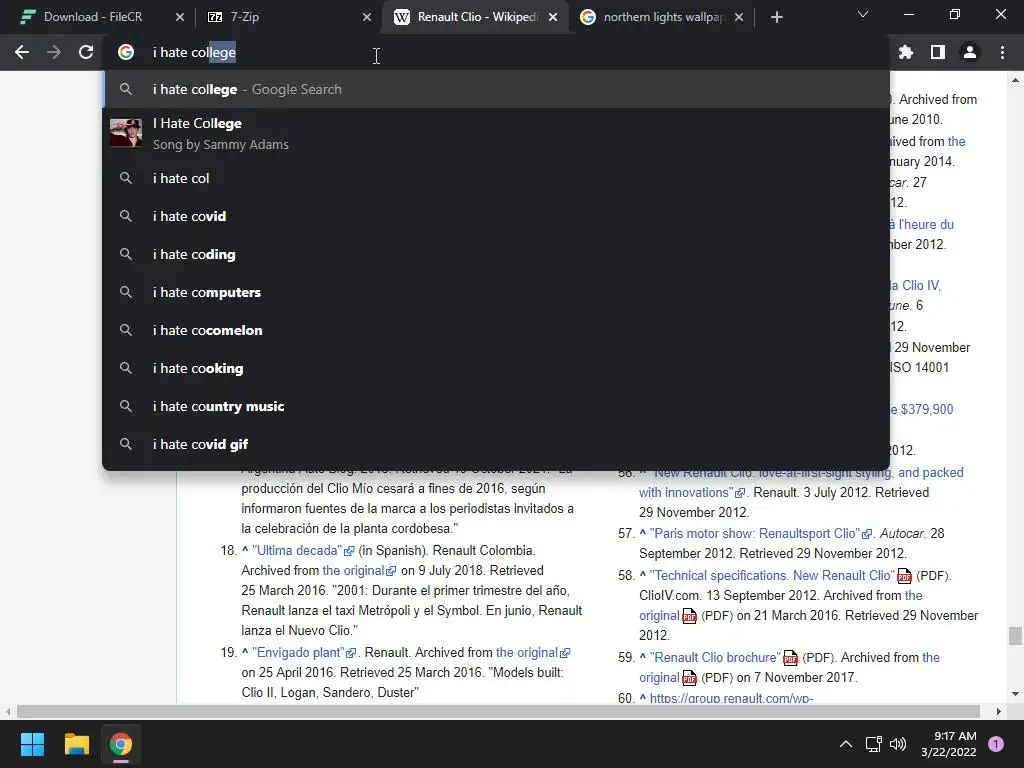Click search icon beside 'i hate coding'
The width and height of the screenshot is (1024, 768).
(x=125, y=254)
